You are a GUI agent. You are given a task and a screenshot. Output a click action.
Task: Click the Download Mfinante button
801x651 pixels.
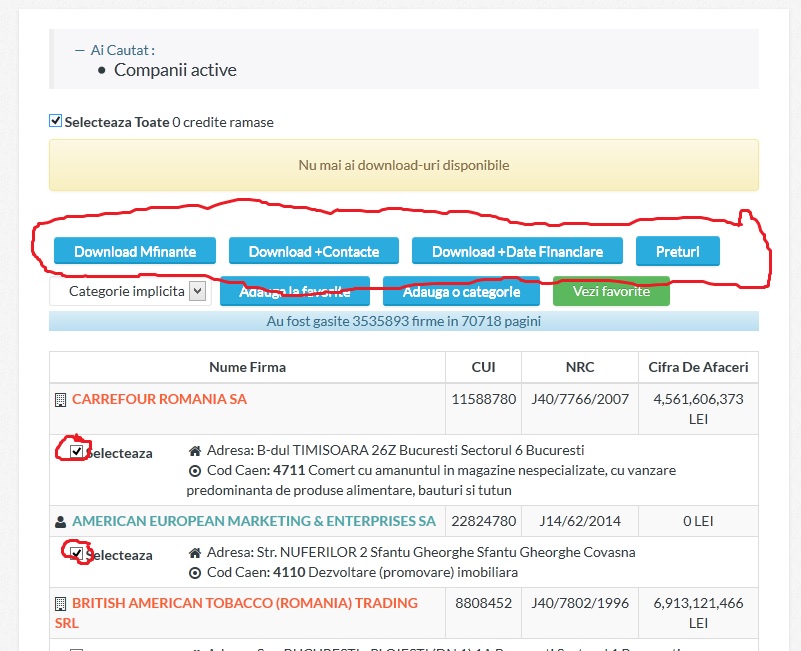(135, 251)
